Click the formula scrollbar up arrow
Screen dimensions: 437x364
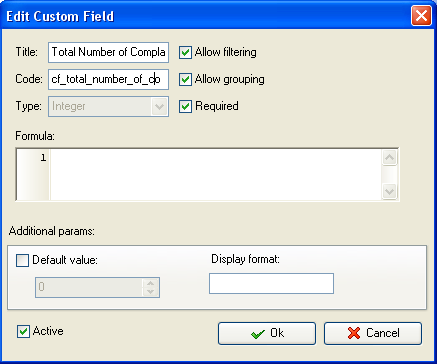coord(389,158)
